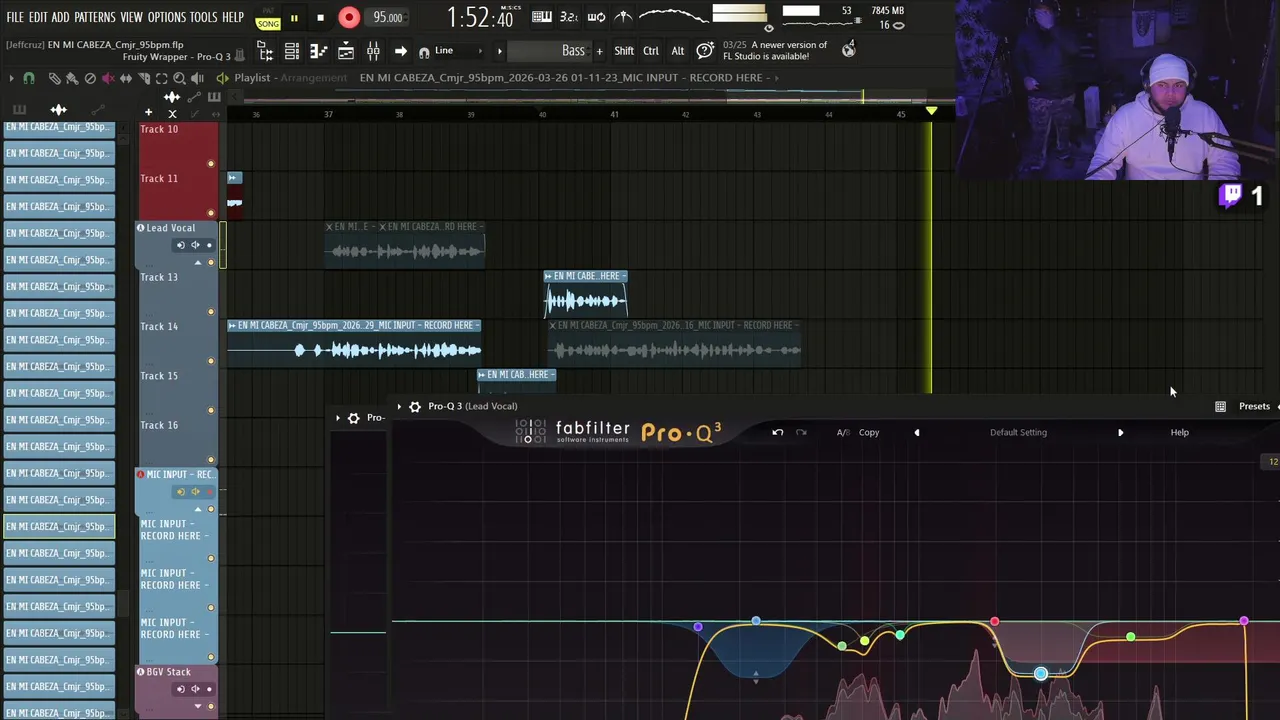
Task: Open the OPTIONS menu
Action: (167, 18)
